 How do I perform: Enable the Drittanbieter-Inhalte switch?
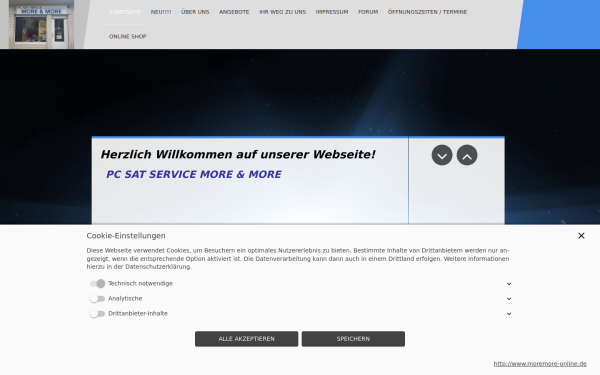coord(98,313)
